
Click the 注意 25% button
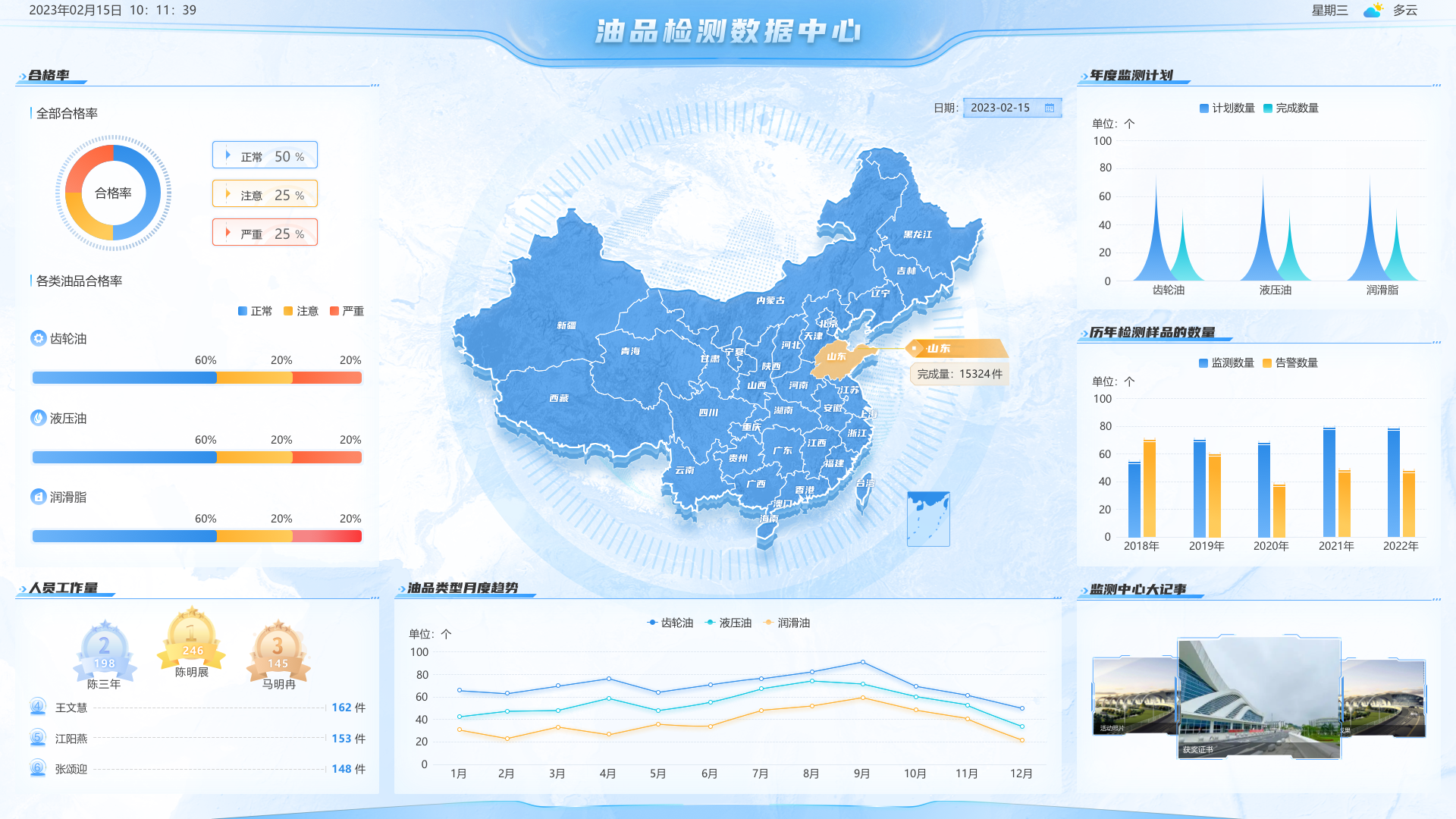click(265, 193)
